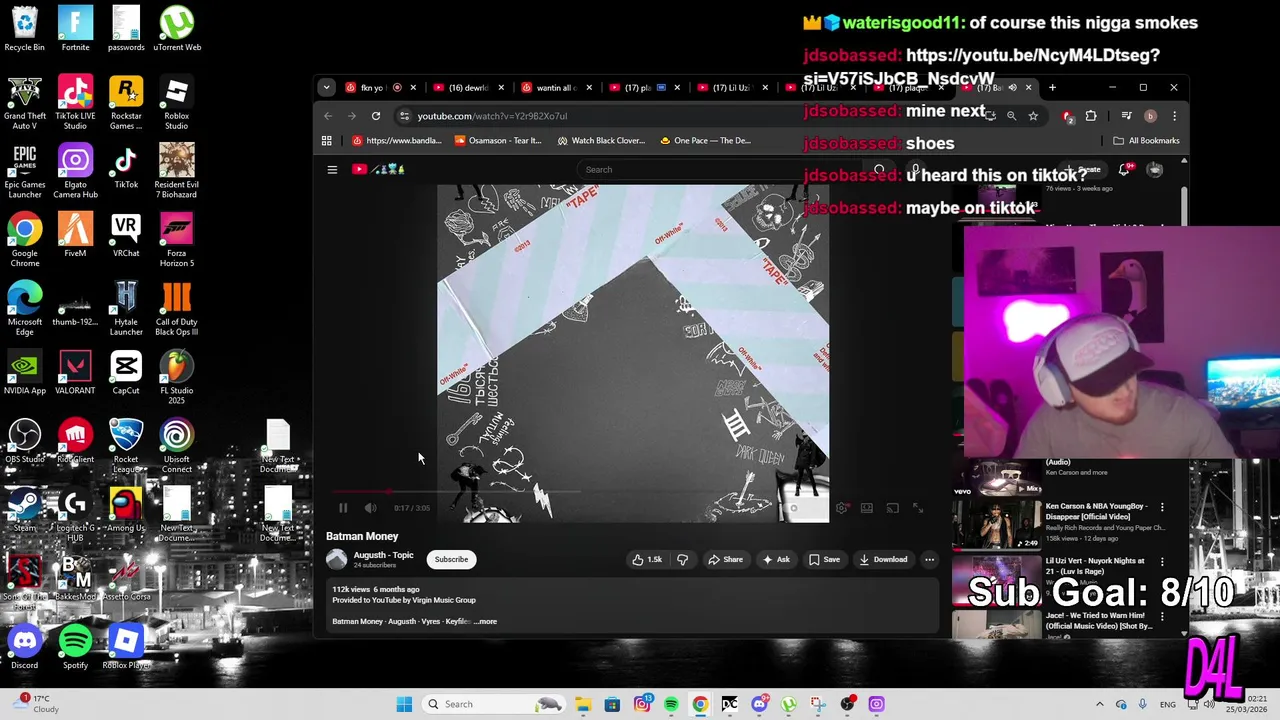Expand description with ...more
Viewport: 1280px width, 720px height.
coord(486,621)
